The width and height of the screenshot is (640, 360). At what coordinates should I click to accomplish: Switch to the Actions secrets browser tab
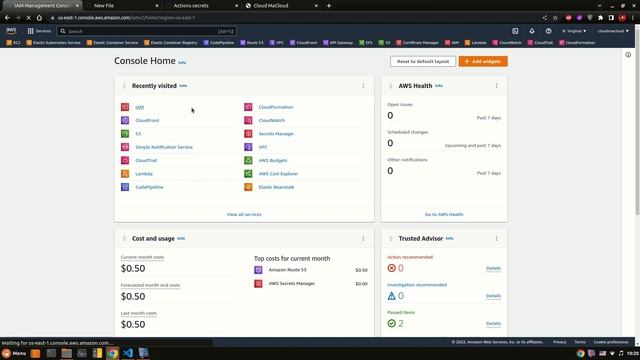pyautogui.click(x=203, y=6)
